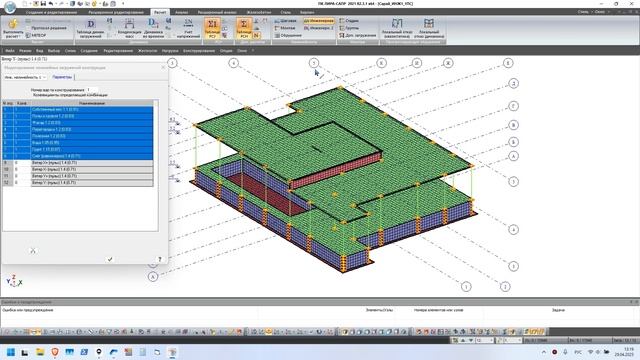Open the Файл menu
This screenshot has height=360, width=640.
pyautogui.click(x=10, y=51)
